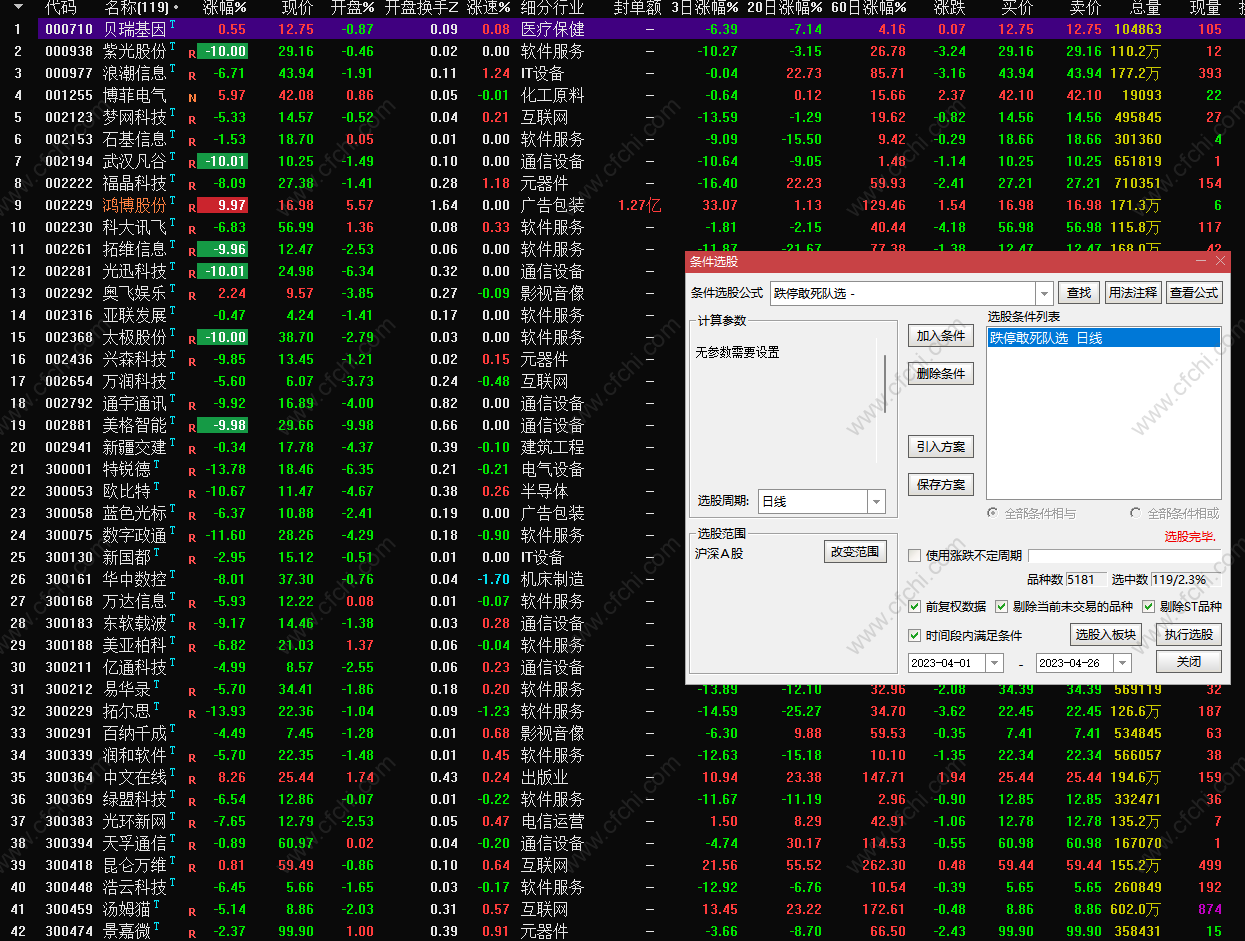1245x941 pixels.
Task: Select stock code 300364 中文在线
Action: pyautogui.click(x=69, y=778)
